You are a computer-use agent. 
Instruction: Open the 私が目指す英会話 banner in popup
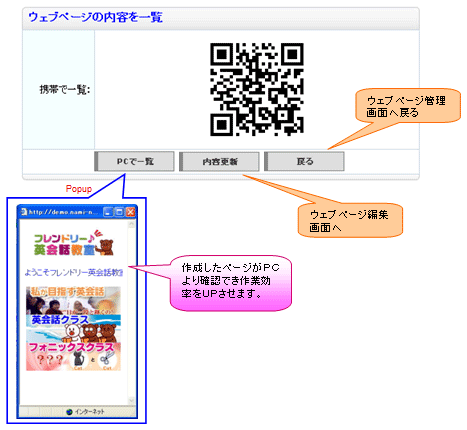[x=73, y=300]
